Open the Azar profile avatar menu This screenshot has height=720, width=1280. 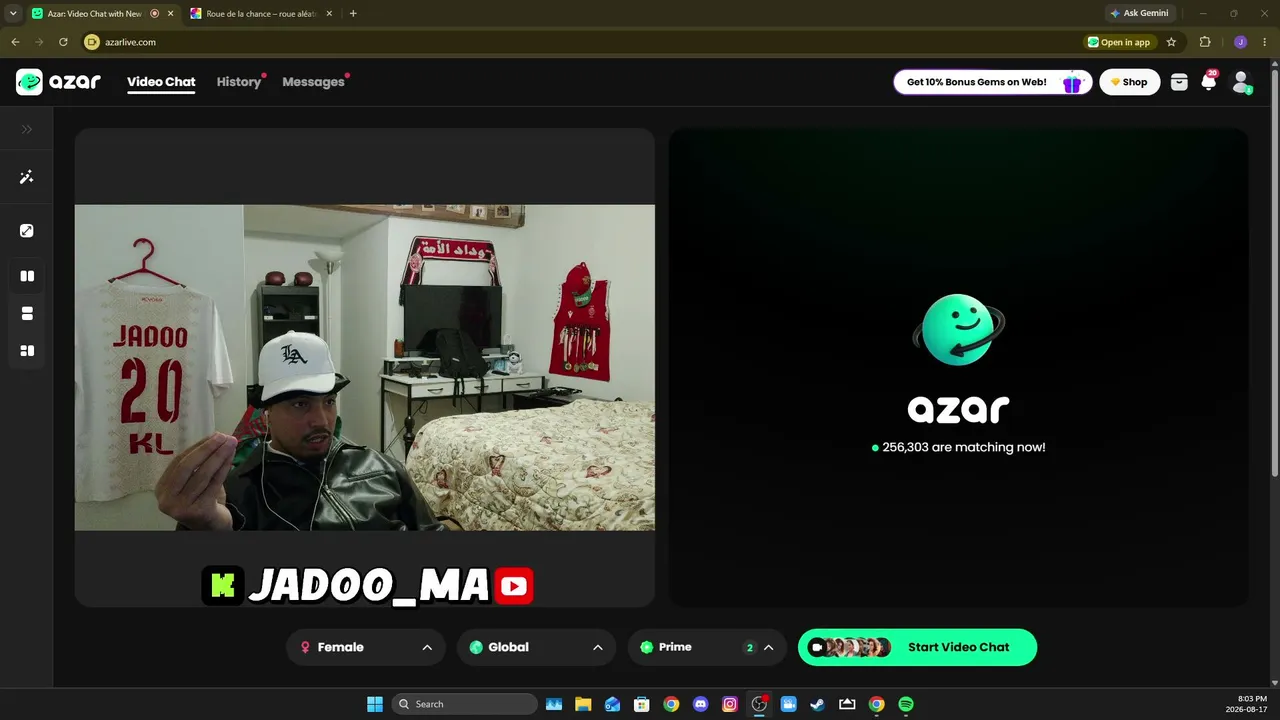click(x=1241, y=82)
